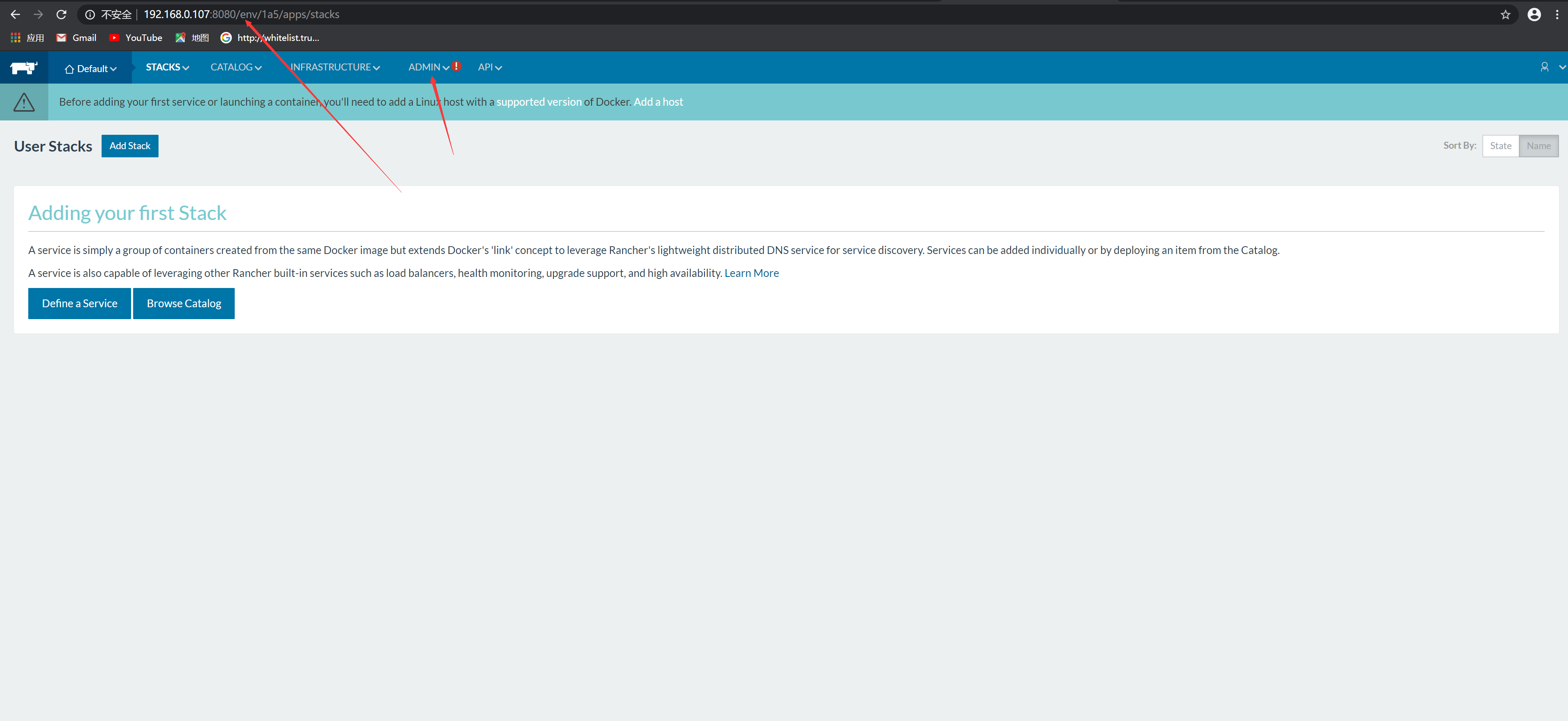Click the browser back arrow

[15, 14]
